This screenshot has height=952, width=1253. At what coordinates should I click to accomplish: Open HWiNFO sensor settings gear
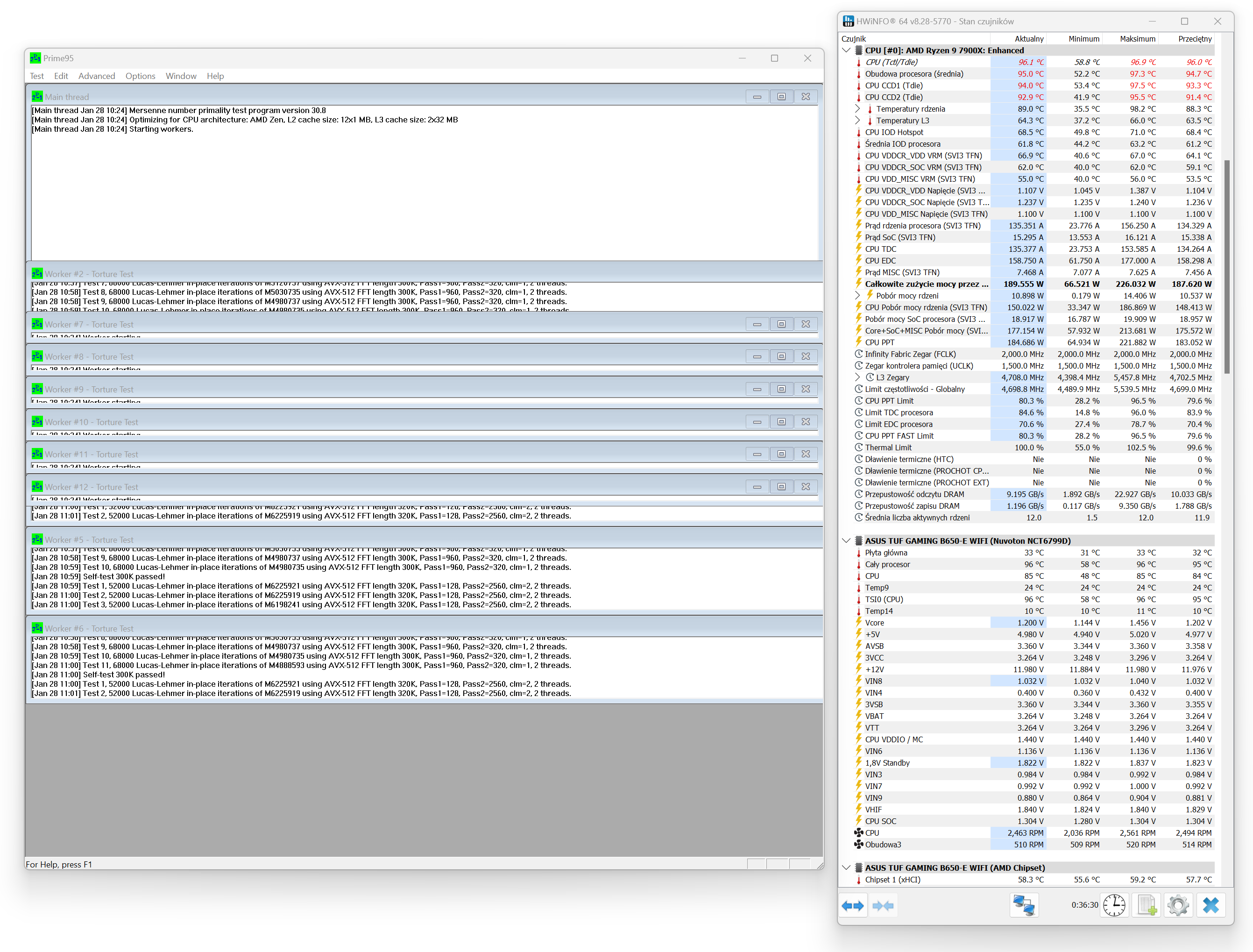1178,906
